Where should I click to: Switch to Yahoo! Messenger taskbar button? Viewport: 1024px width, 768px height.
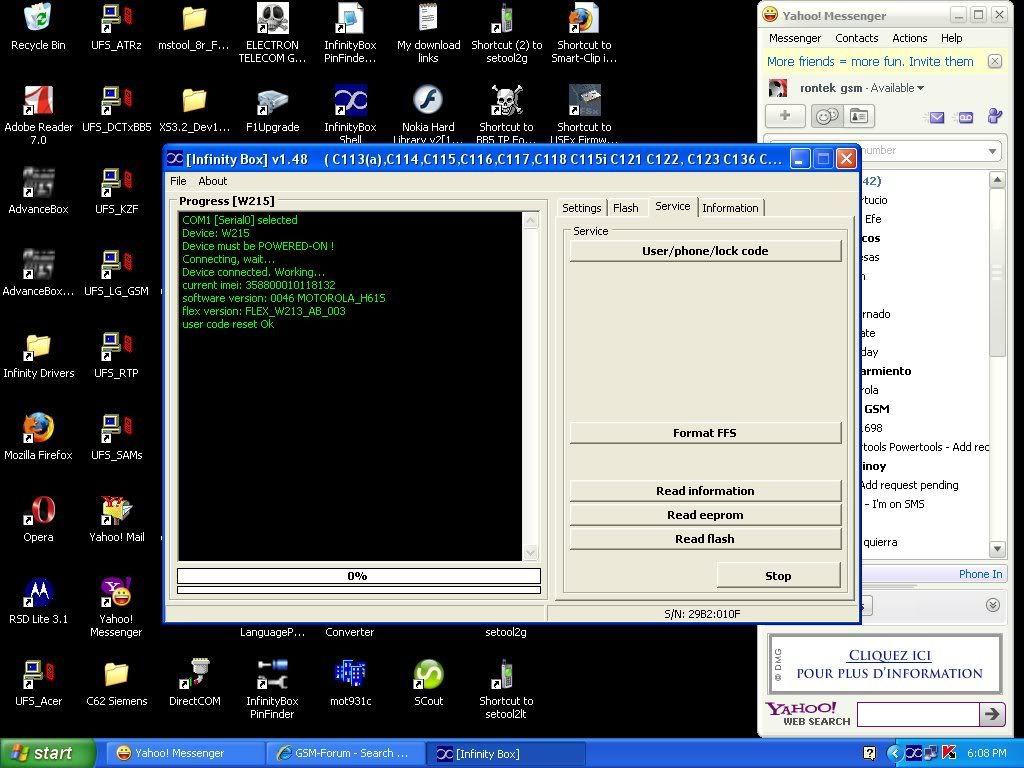pos(186,753)
